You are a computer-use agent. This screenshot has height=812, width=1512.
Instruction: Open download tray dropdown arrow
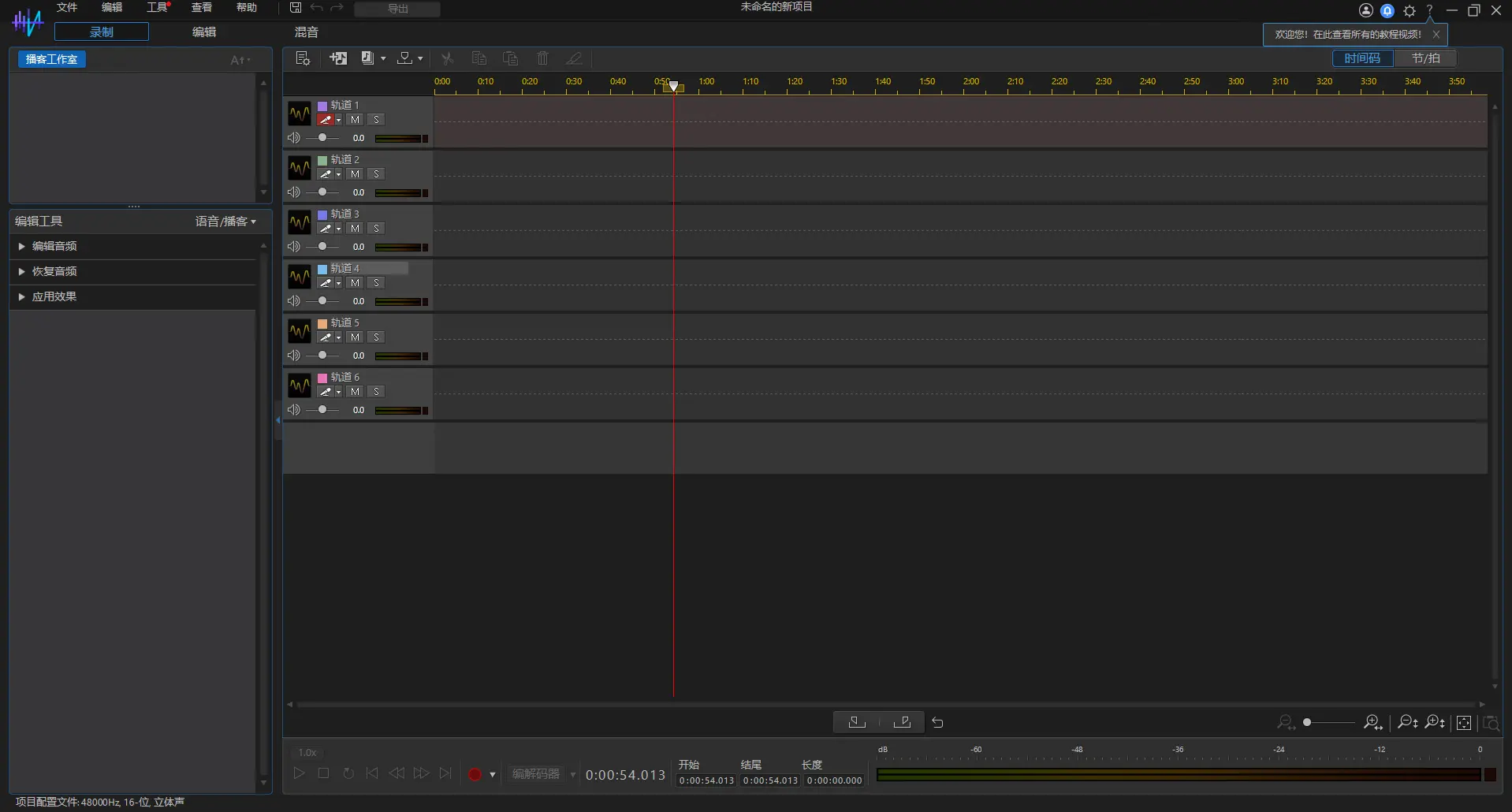point(420,58)
